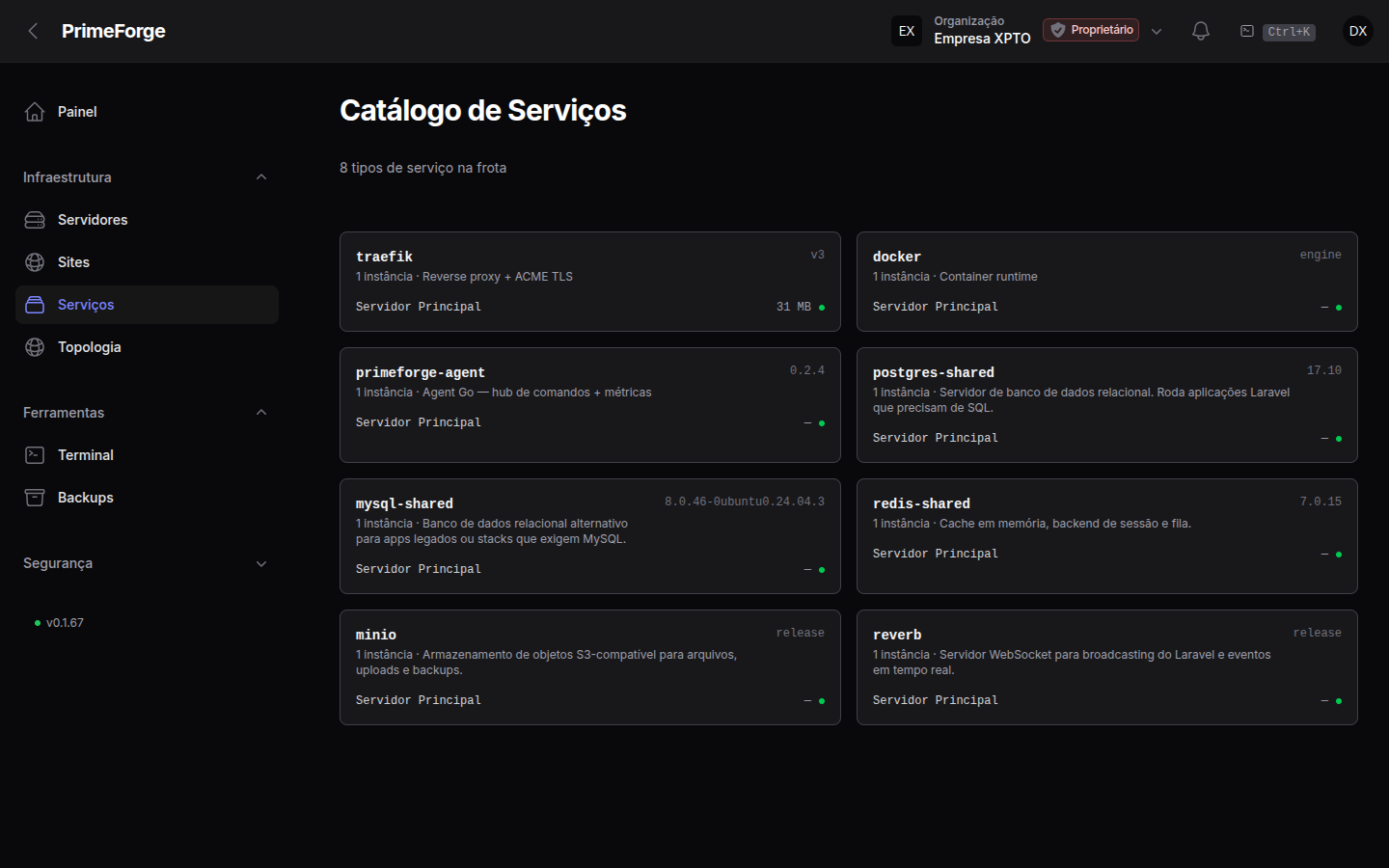The image size is (1389, 868).
Task: Click the '31 MB' value on traefik
Action: 794,307
